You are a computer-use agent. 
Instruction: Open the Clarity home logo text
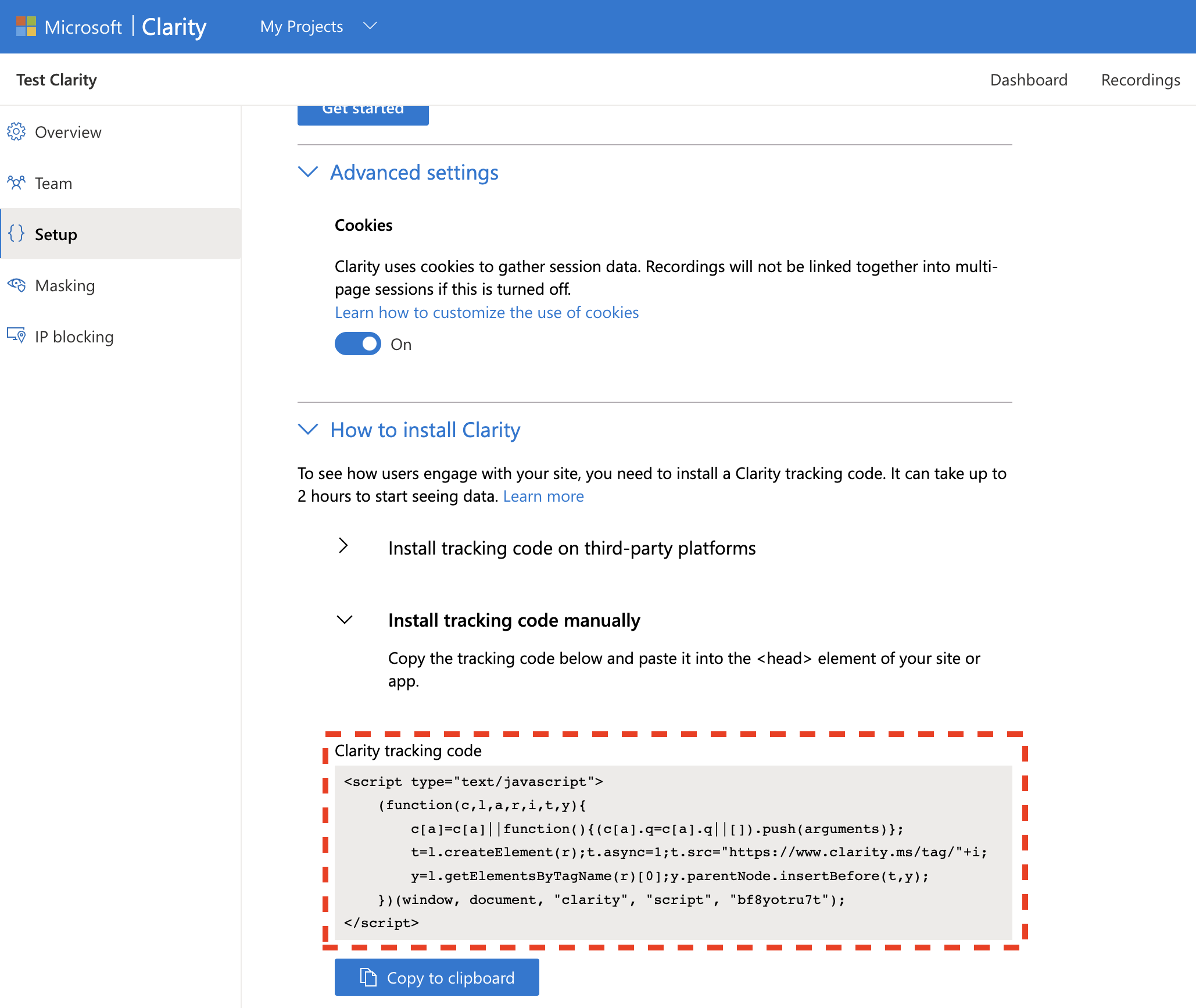pyautogui.click(x=174, y=27)
